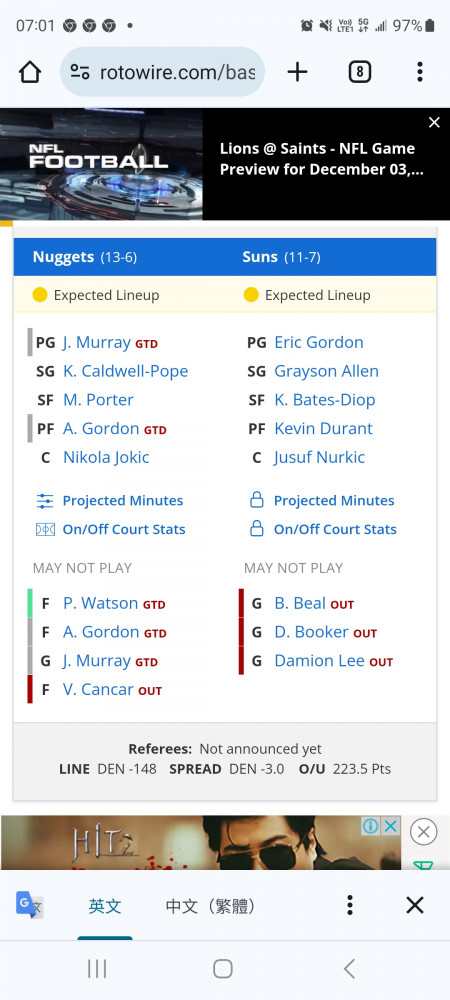Open the D. Booker player link

pyautogui.click(x=312, y=632)
